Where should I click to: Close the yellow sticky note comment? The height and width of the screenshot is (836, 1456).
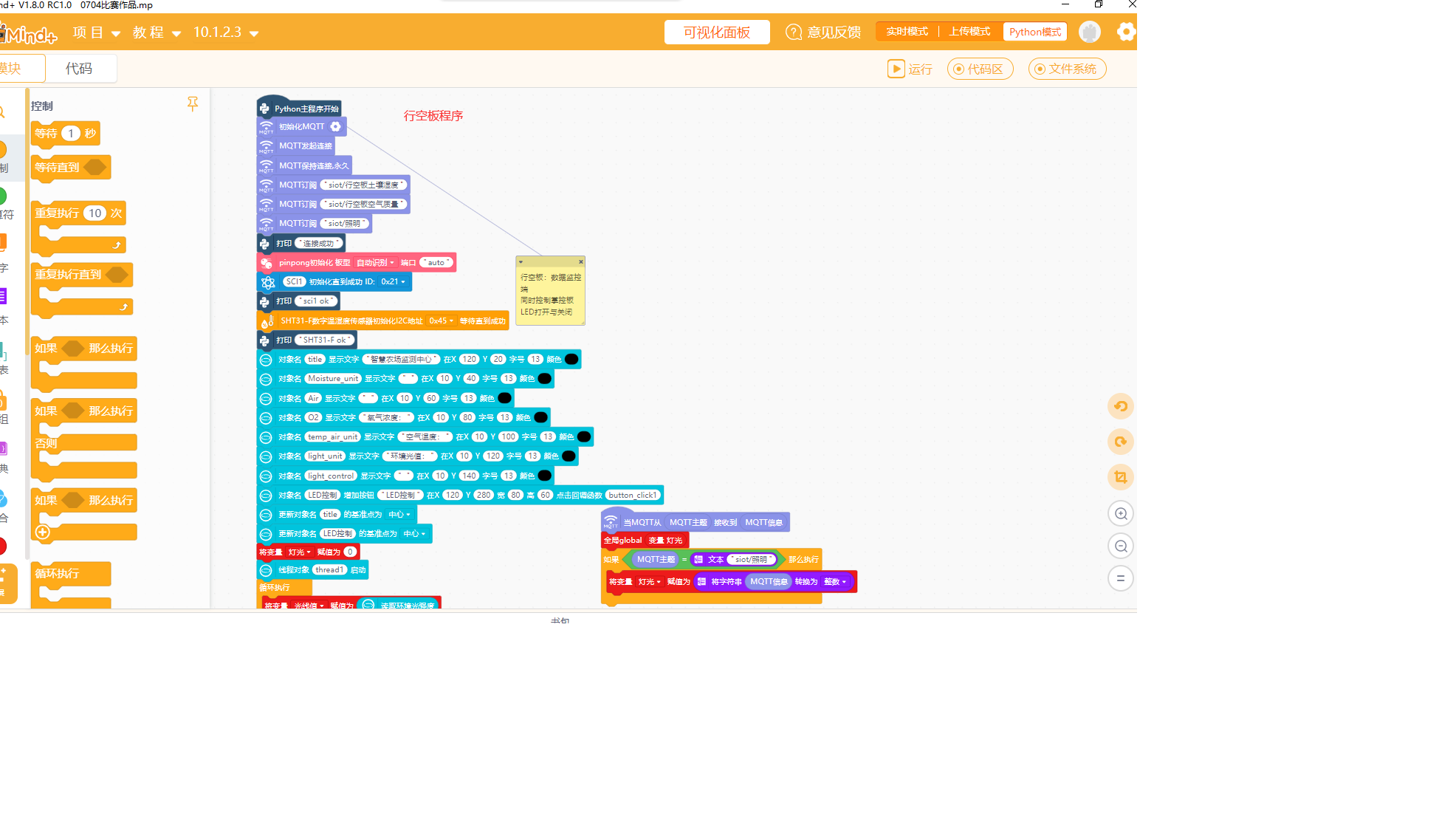click(581, 261)
